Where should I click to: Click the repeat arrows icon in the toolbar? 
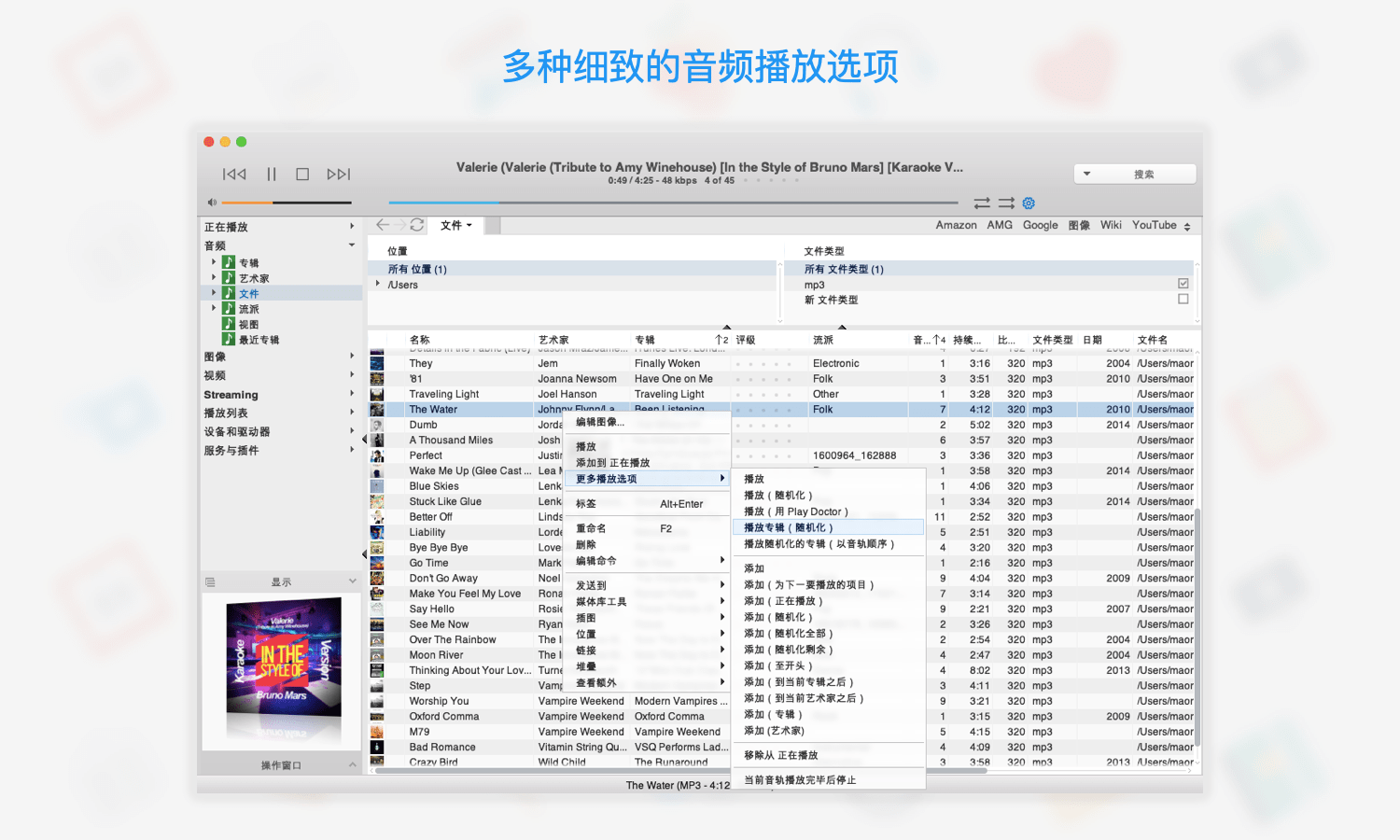[x=1006, y=203]
